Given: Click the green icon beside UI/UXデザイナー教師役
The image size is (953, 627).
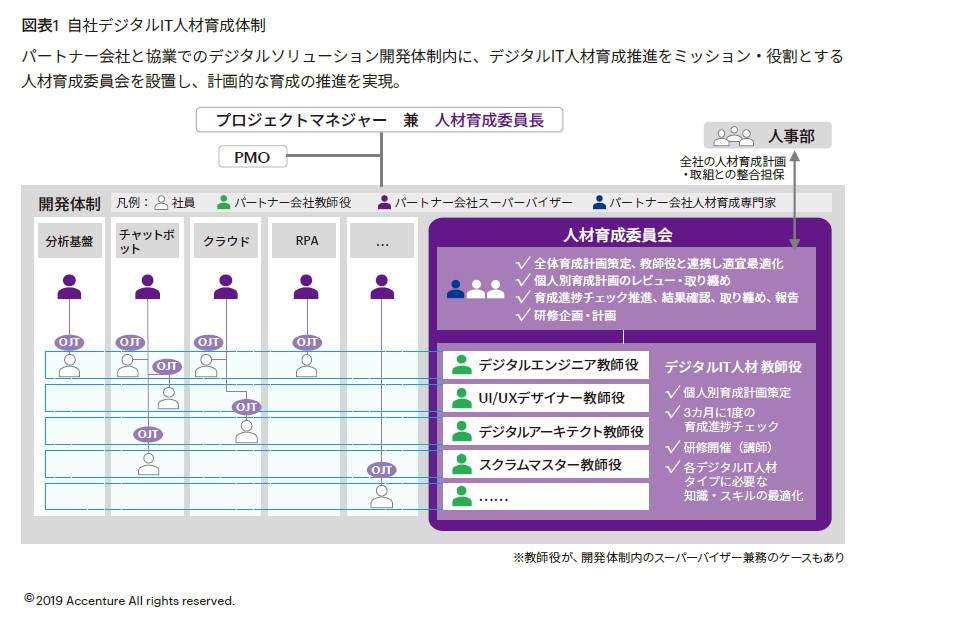Looking at the screenshot, I should 461,398.
